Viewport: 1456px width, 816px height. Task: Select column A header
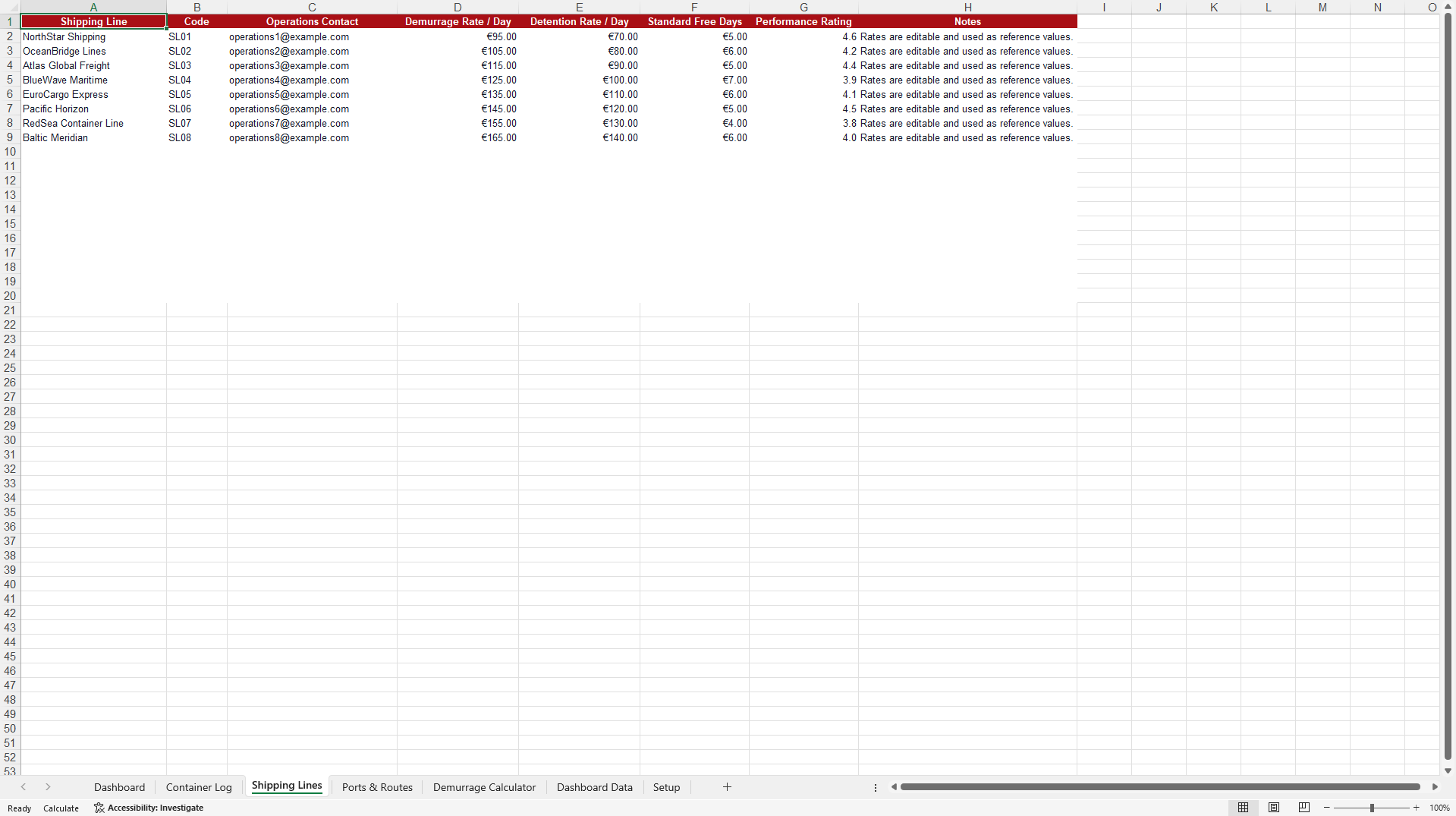(93, 8)
